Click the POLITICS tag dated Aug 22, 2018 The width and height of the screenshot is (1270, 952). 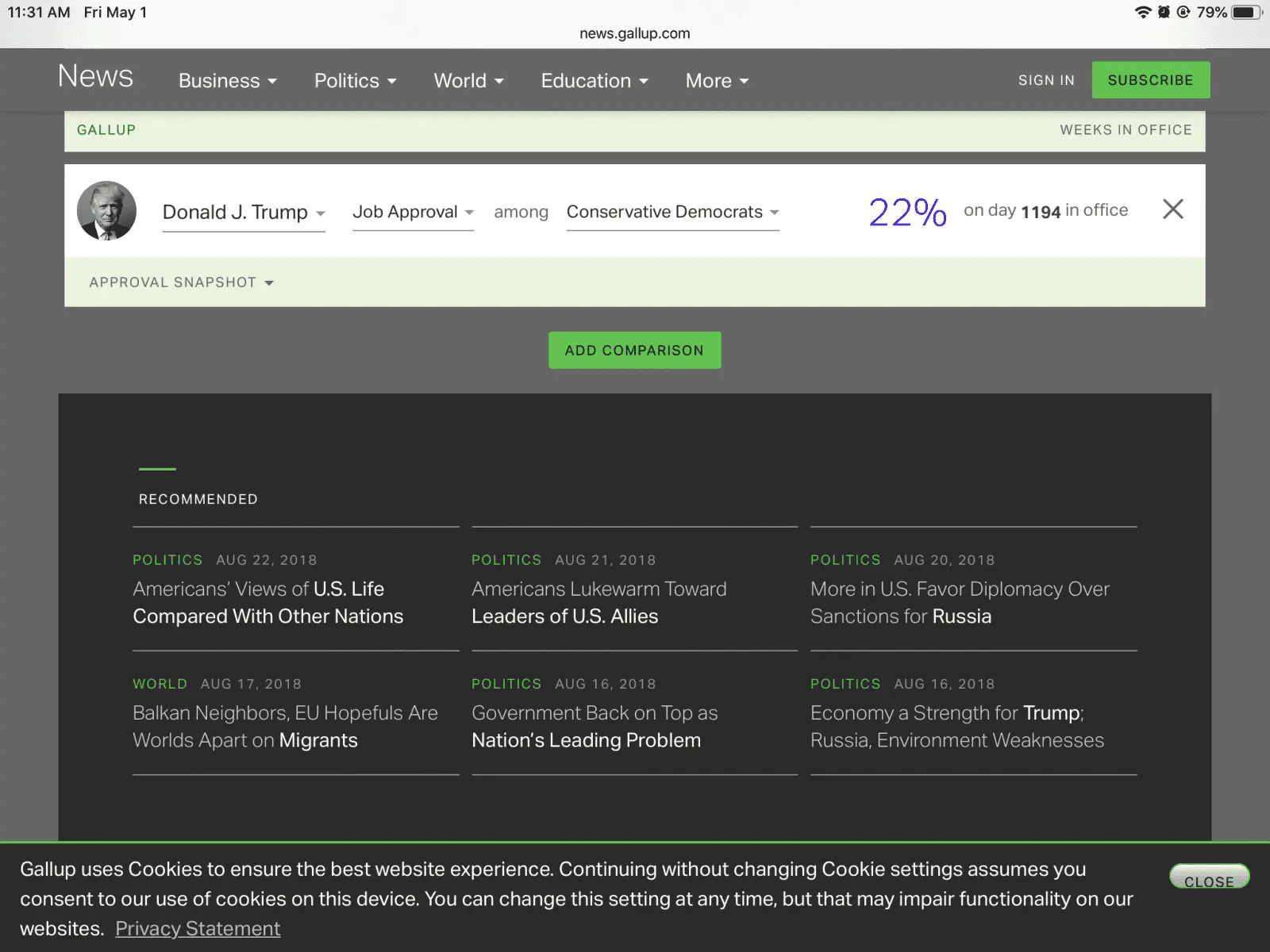tap(167, 560)
